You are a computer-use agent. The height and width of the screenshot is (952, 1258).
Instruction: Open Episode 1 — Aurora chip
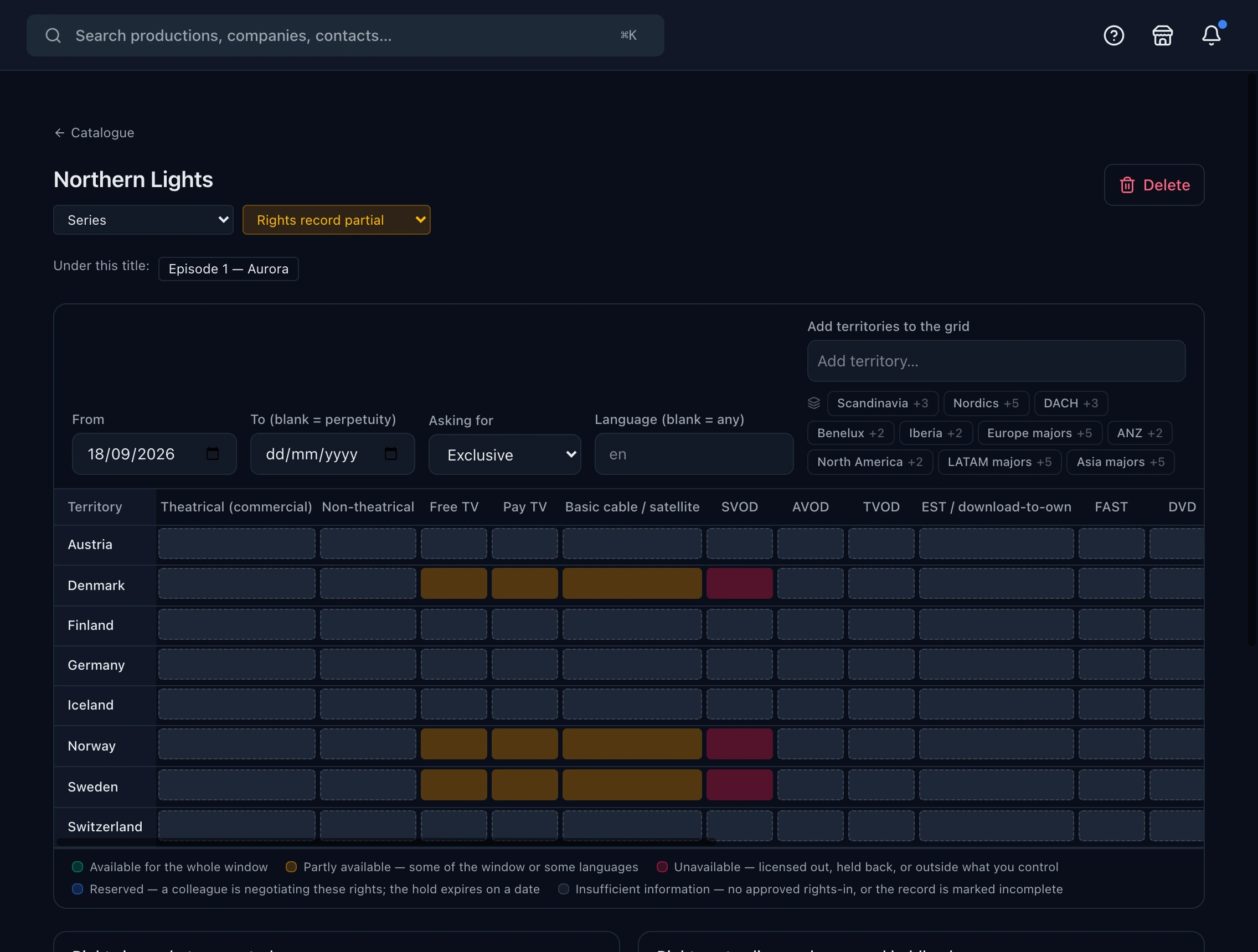tap(228, 269)
